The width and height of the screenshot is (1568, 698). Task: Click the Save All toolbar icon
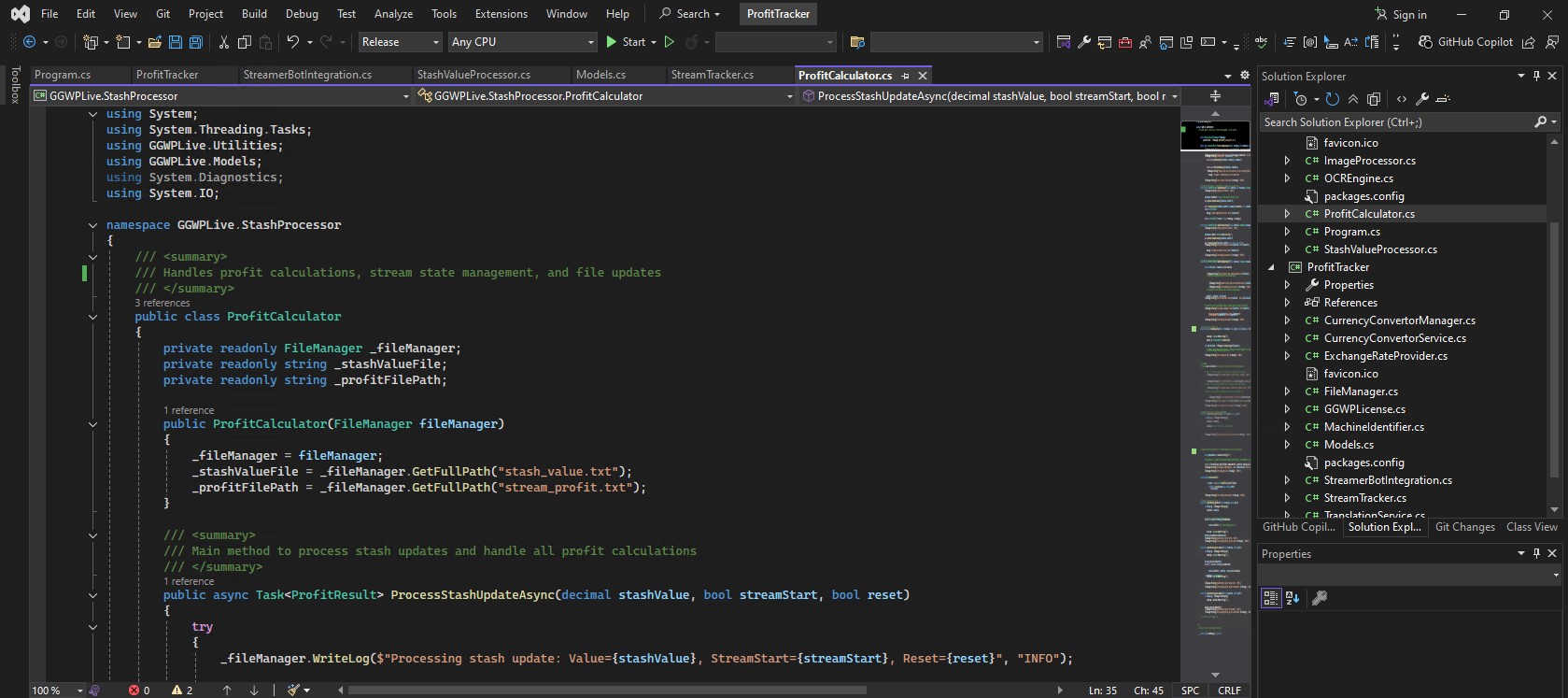click(x=196, y=42)
